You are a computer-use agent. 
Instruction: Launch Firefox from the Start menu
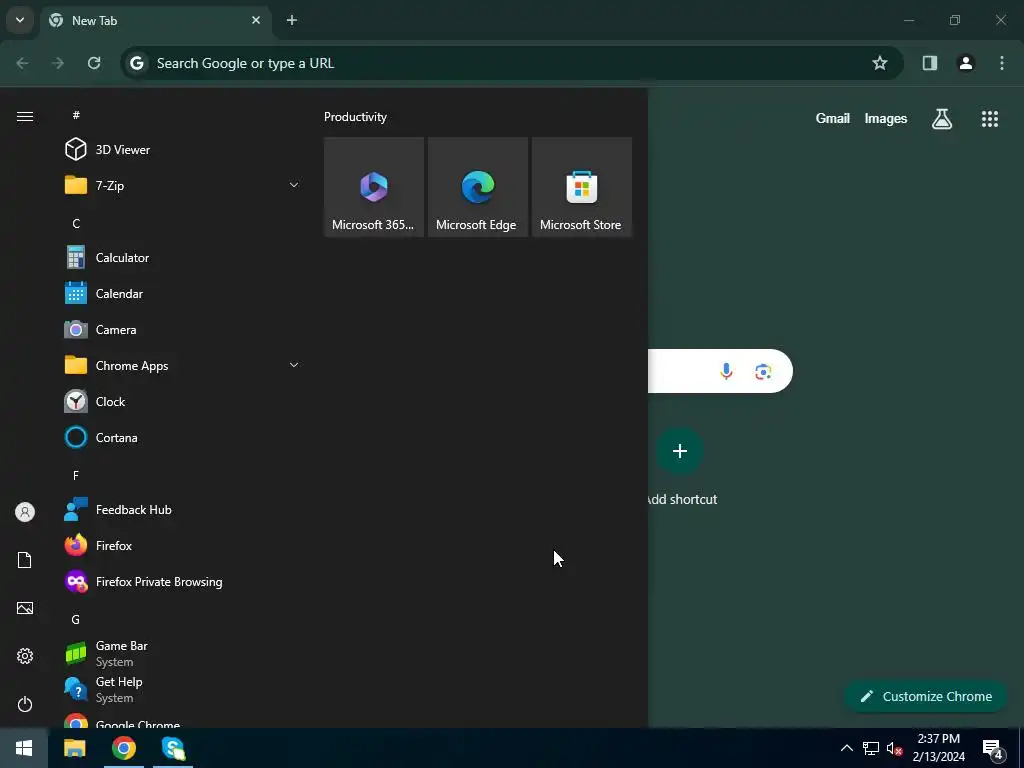point(183,545)
